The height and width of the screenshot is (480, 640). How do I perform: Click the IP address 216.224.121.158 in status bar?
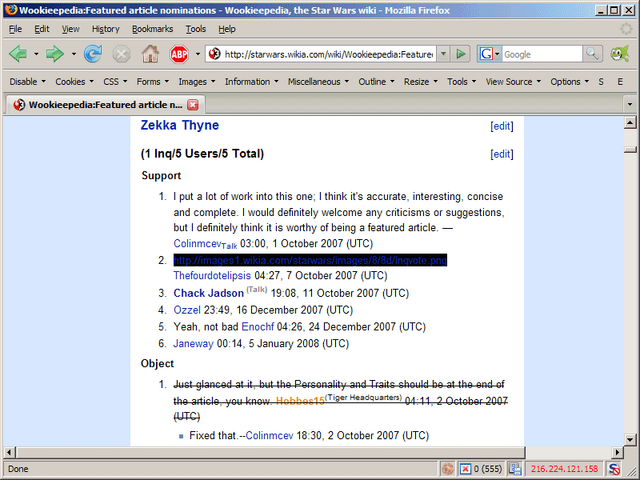pyautogui.click(x=564, y=469)
